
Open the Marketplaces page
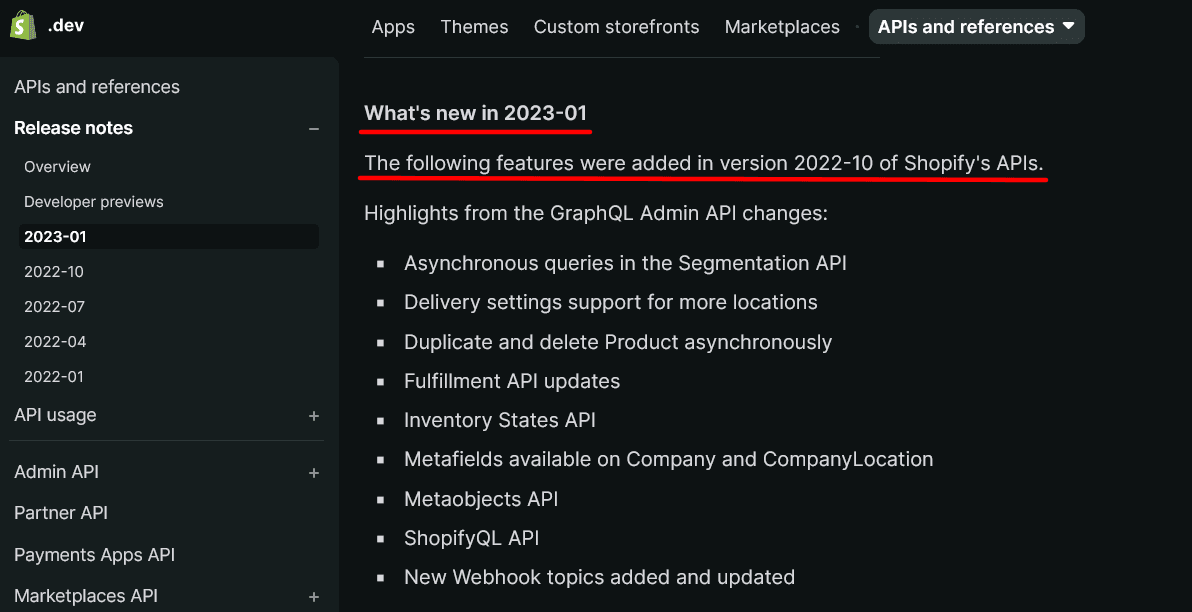782,27
